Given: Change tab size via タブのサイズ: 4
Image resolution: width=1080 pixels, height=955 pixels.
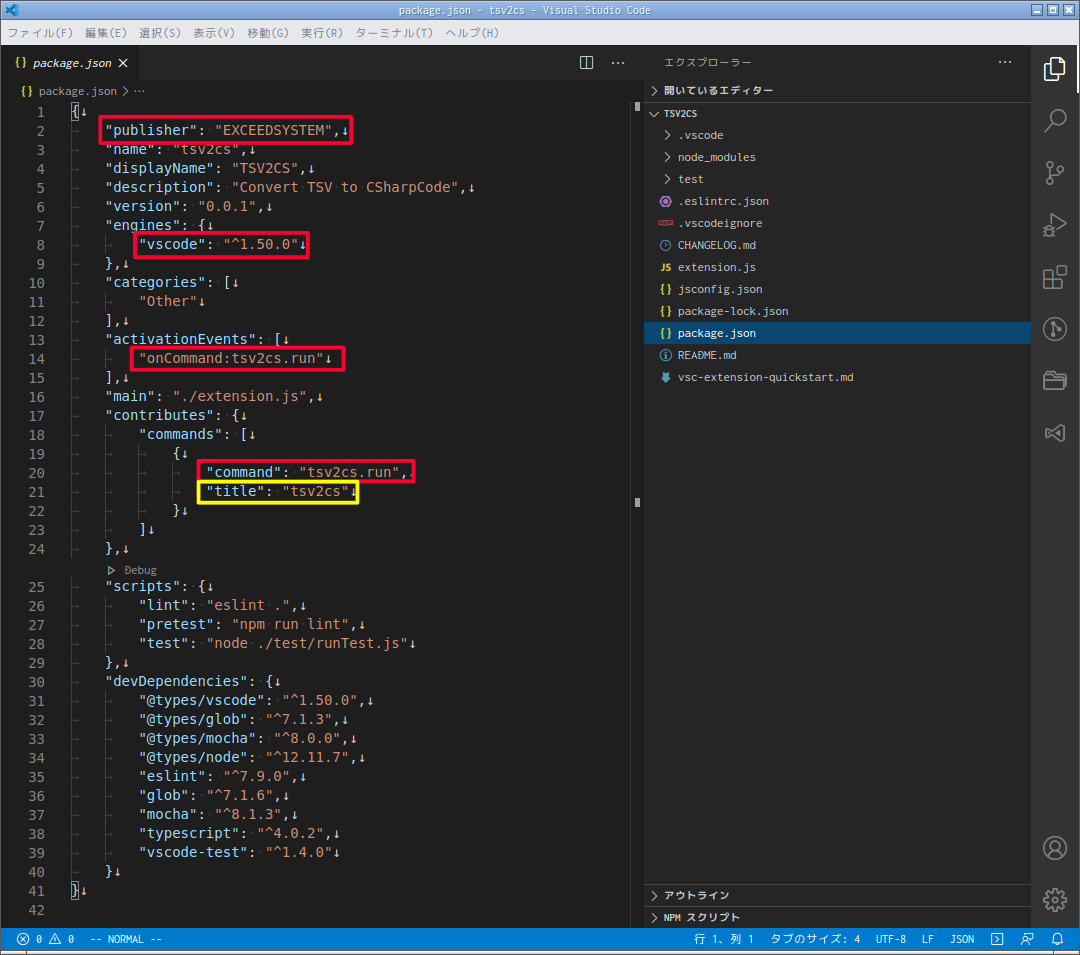Looking at the screenshot, I should click(x=816, y=939).
